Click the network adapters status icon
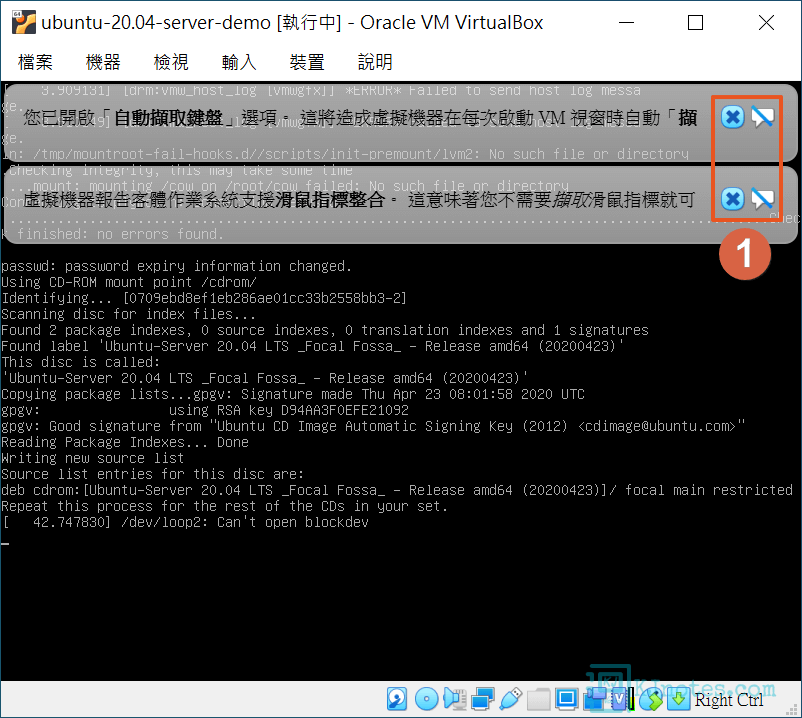802x718 pixels. pyautogui.click(x=482, y=699)
